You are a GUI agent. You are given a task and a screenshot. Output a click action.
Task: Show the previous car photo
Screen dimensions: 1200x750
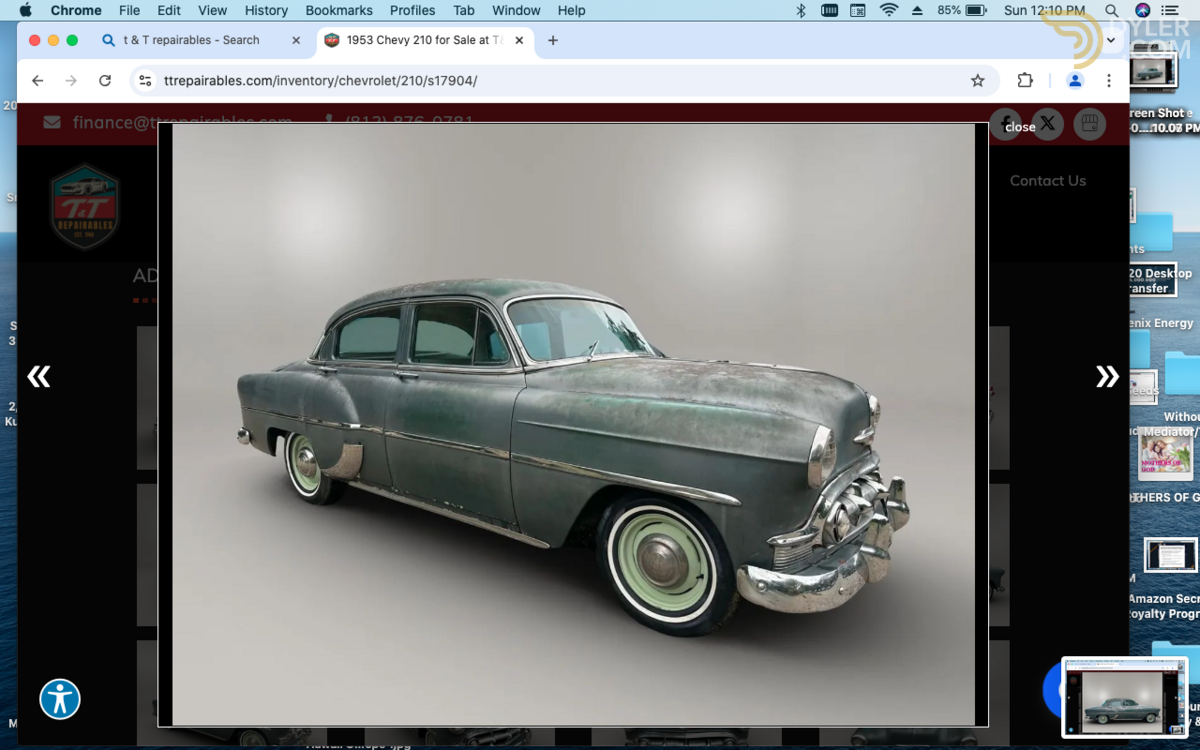tap(38, 376)
